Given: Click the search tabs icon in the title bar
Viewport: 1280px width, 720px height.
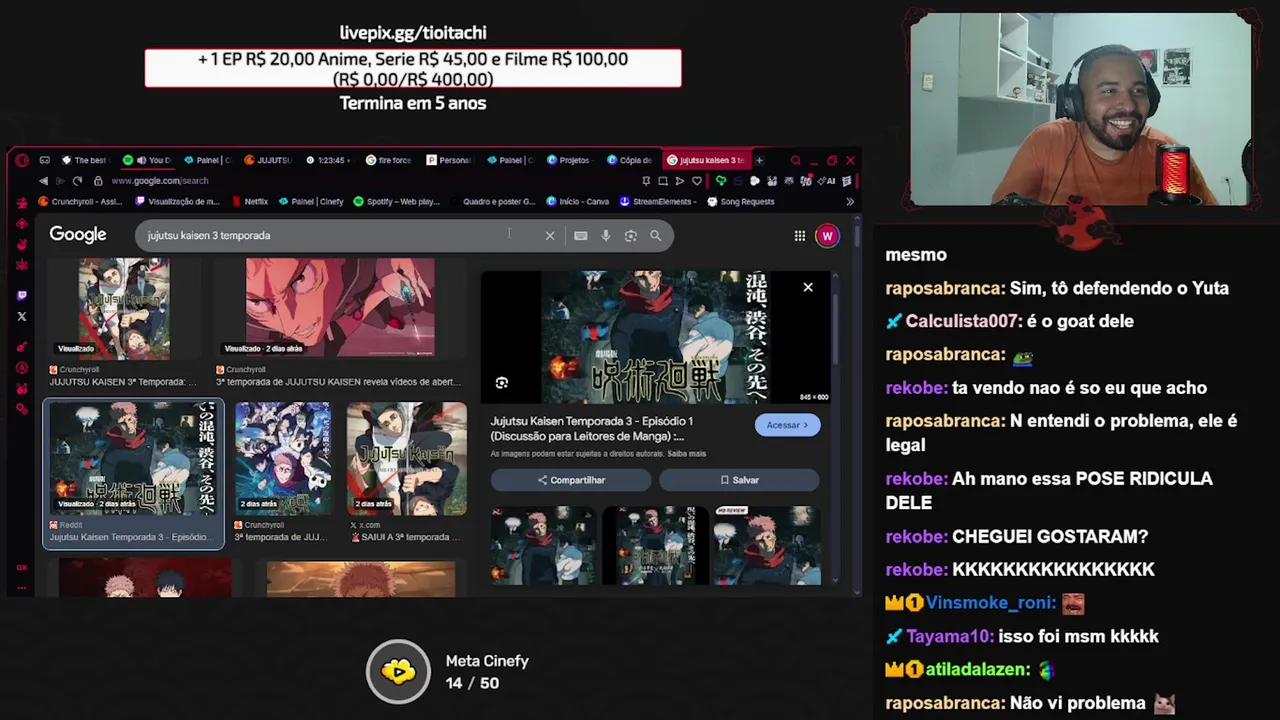Looking at the screenshot, I should [795, 160].
